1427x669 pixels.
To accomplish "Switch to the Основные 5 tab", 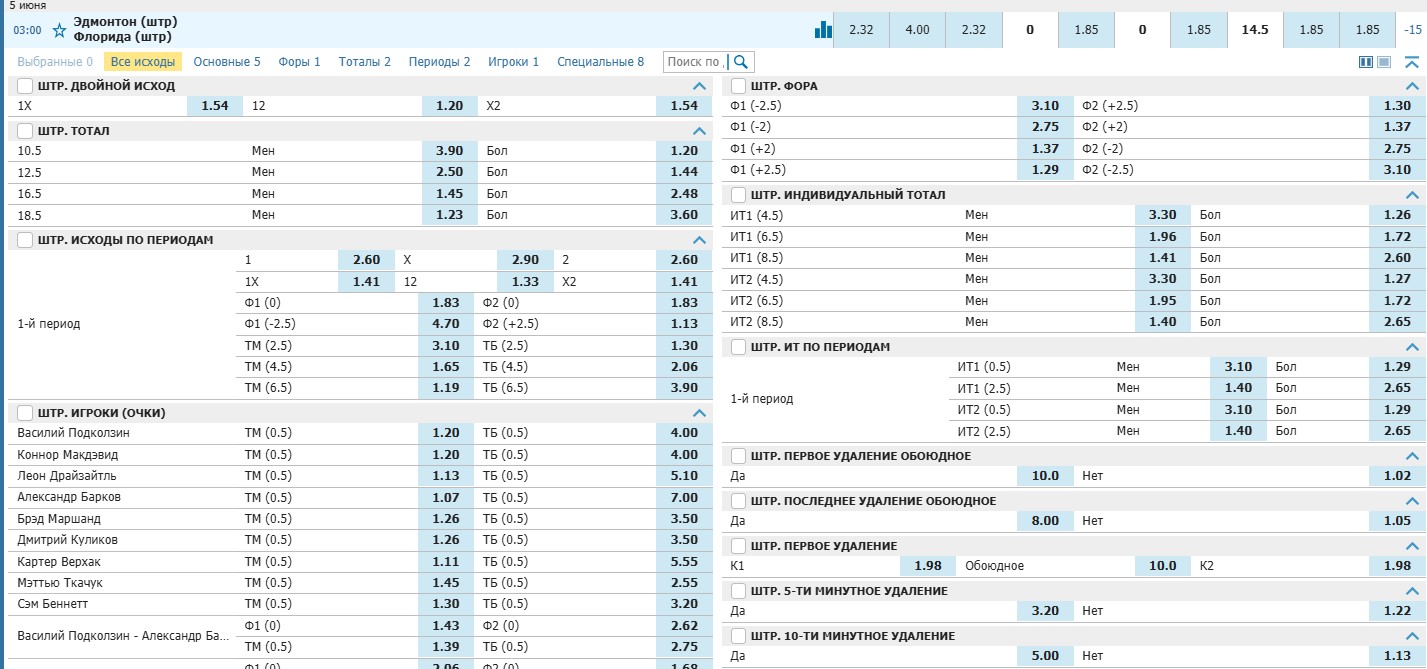I will tap(227, 62).
